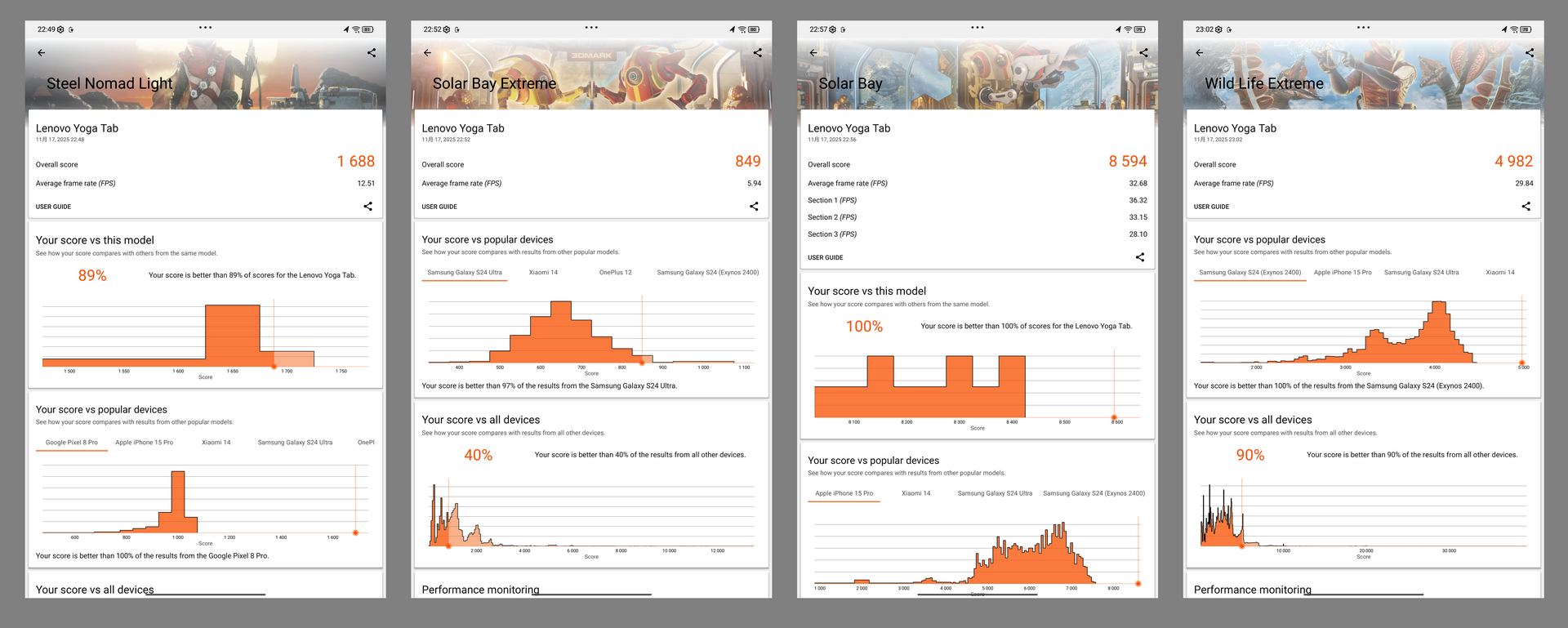Click the 8 594 overall score value
The image size is (1568, 628).
click(x=1128, y=162)
